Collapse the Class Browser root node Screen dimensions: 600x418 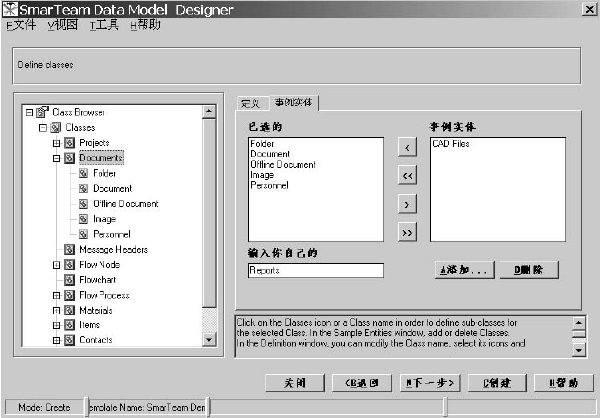click(x=29, y=113)
